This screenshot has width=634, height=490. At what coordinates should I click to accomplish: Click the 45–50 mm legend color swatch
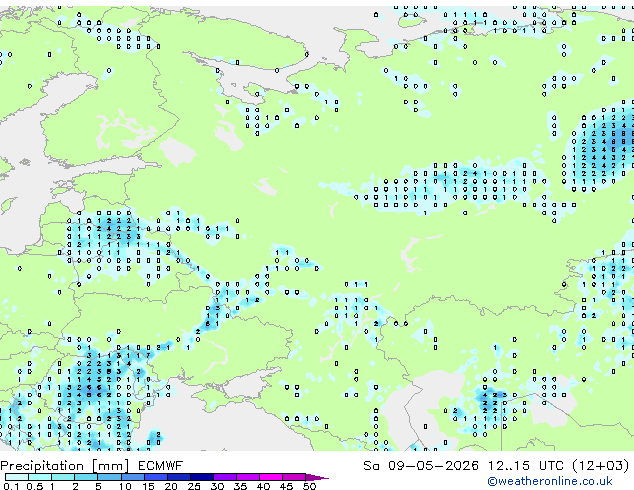294,477
